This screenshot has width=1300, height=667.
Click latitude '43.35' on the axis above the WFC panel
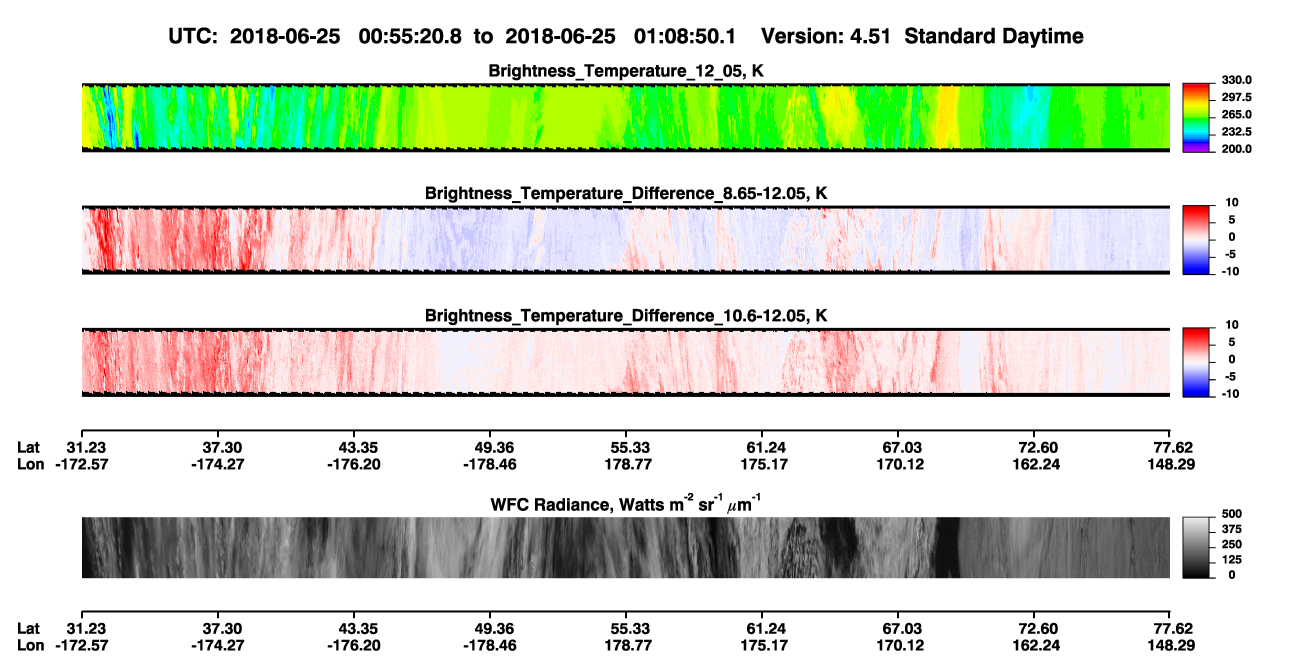[x=358, y=447]
